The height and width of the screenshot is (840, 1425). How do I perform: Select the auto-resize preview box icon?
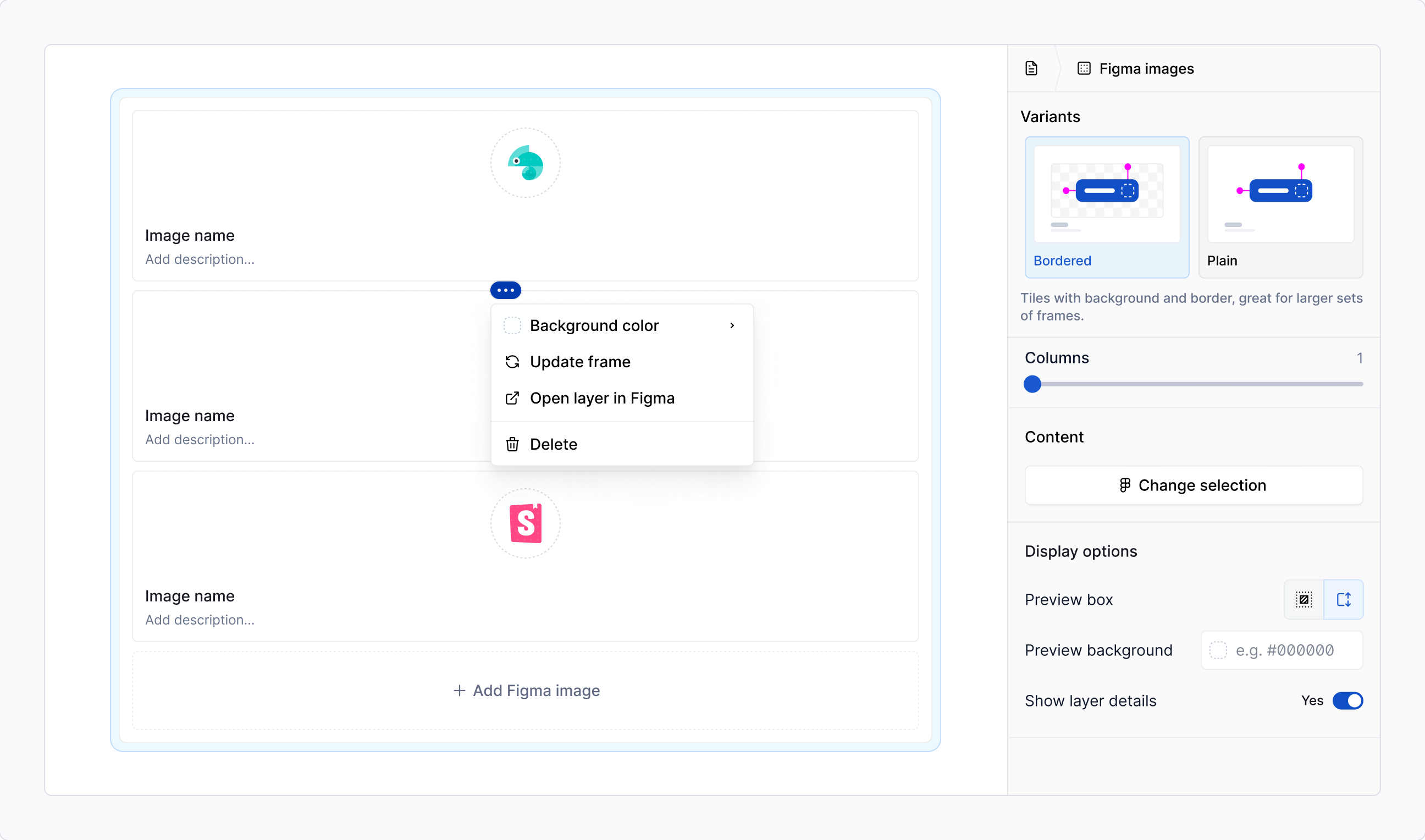point(1344,599)
